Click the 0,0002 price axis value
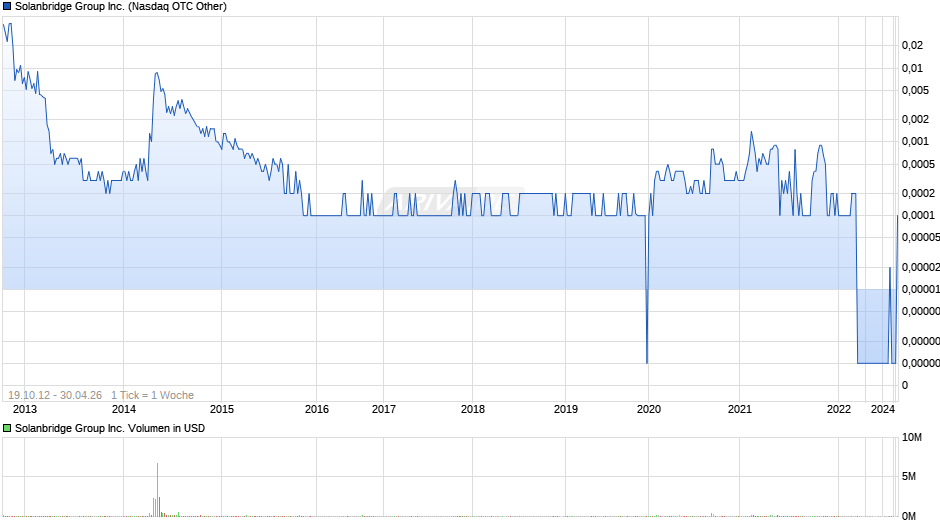Viewport: 940px width, 526px height. coord(918,193)
